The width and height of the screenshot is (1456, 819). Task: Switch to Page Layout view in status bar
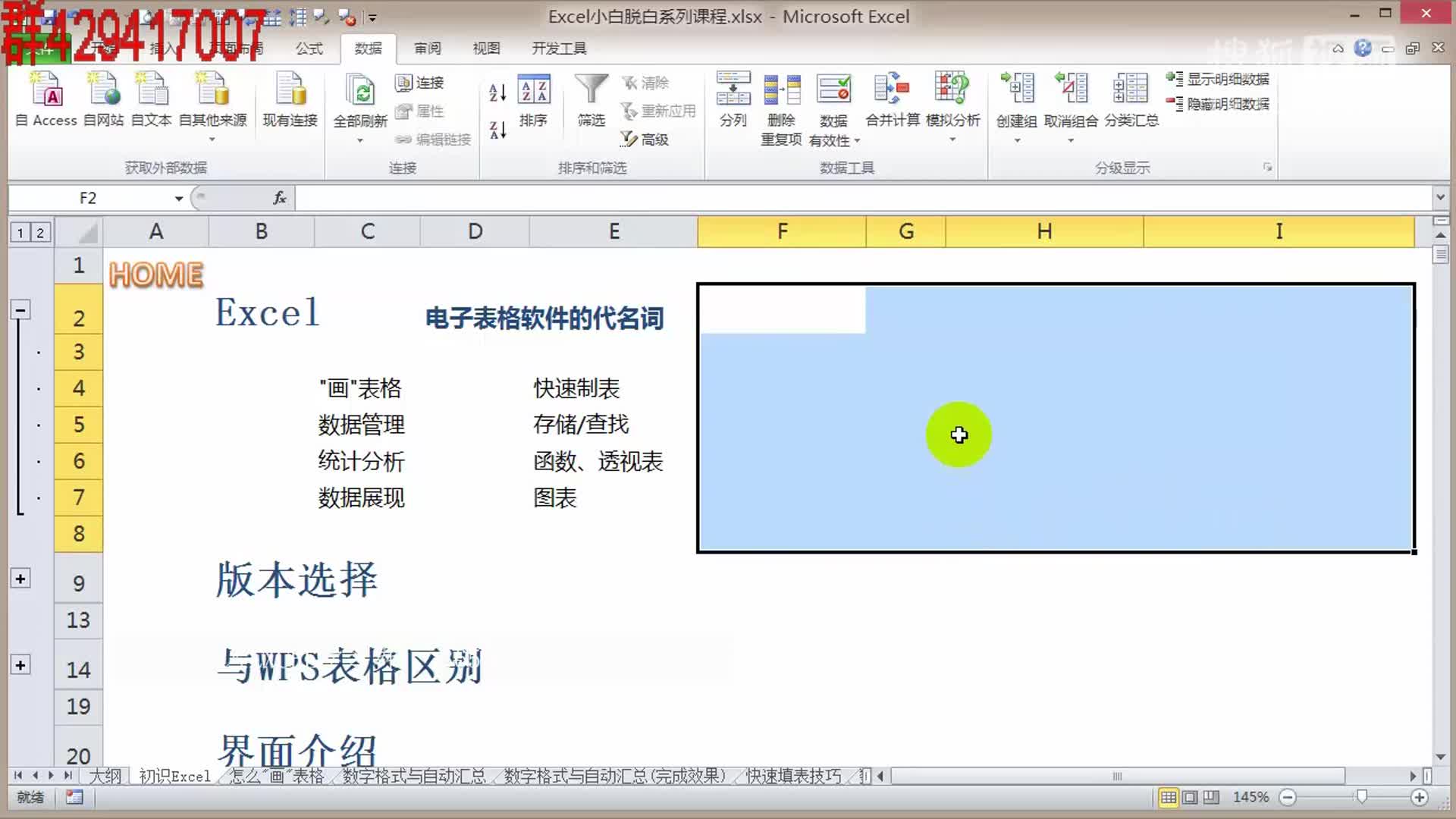1190,797
